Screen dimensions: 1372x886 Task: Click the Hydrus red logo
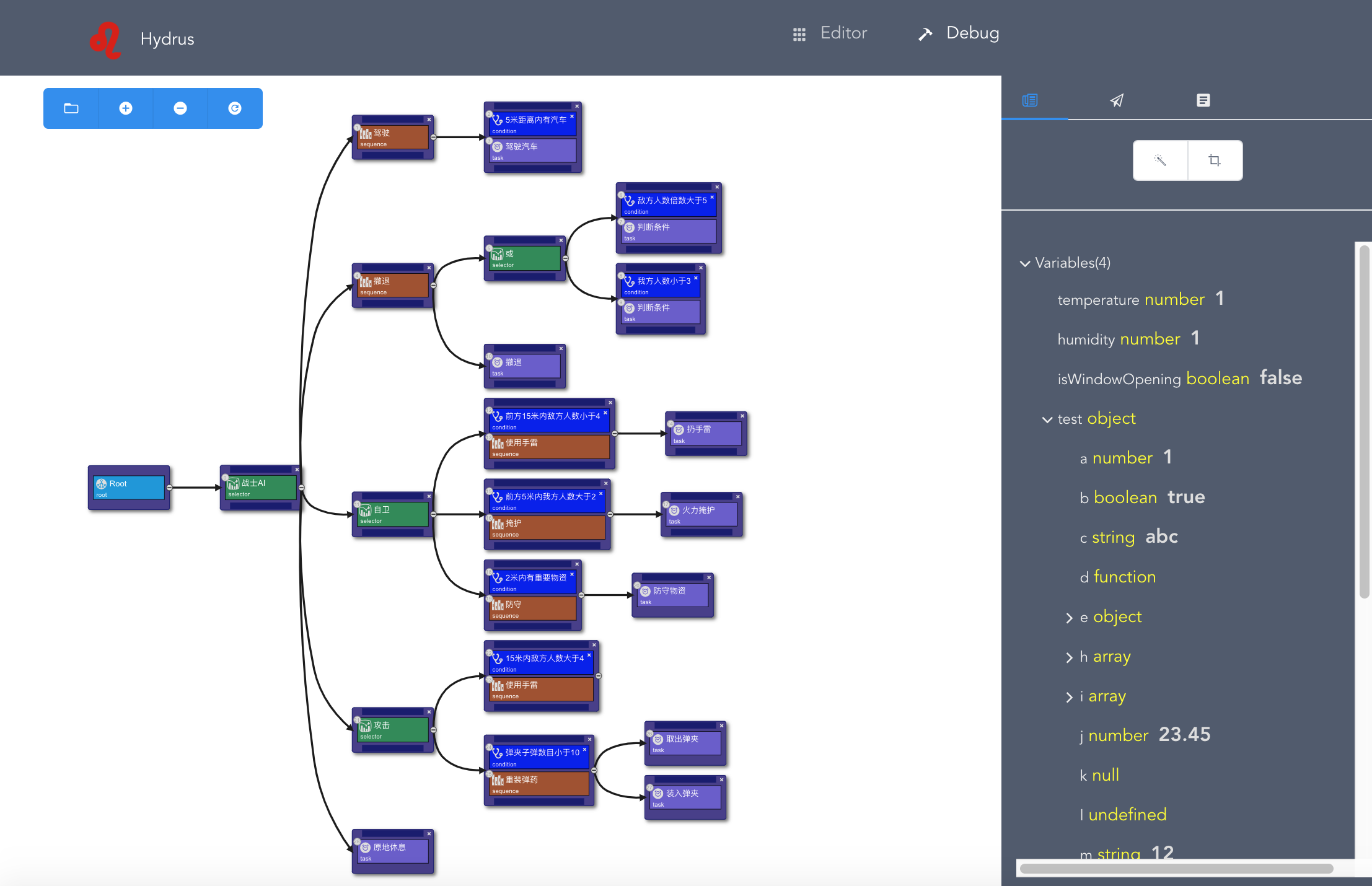(x=105, y=40)
